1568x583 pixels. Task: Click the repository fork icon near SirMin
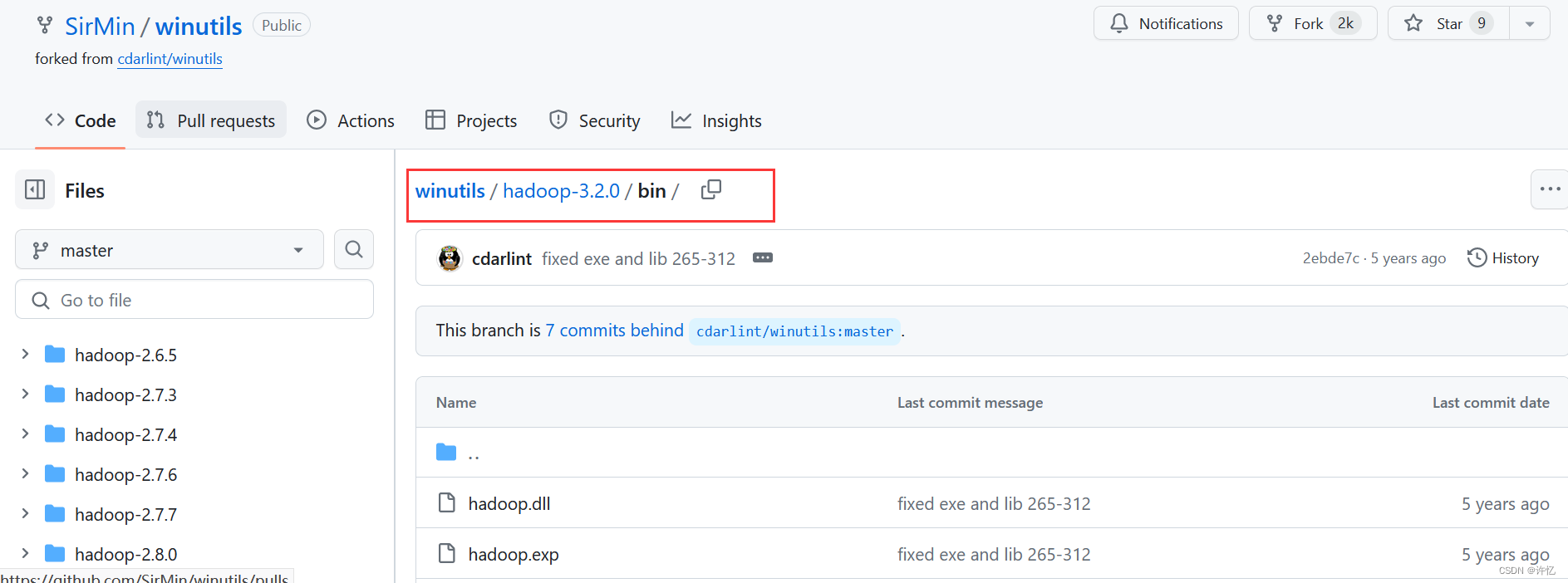(x=45, y=25)
